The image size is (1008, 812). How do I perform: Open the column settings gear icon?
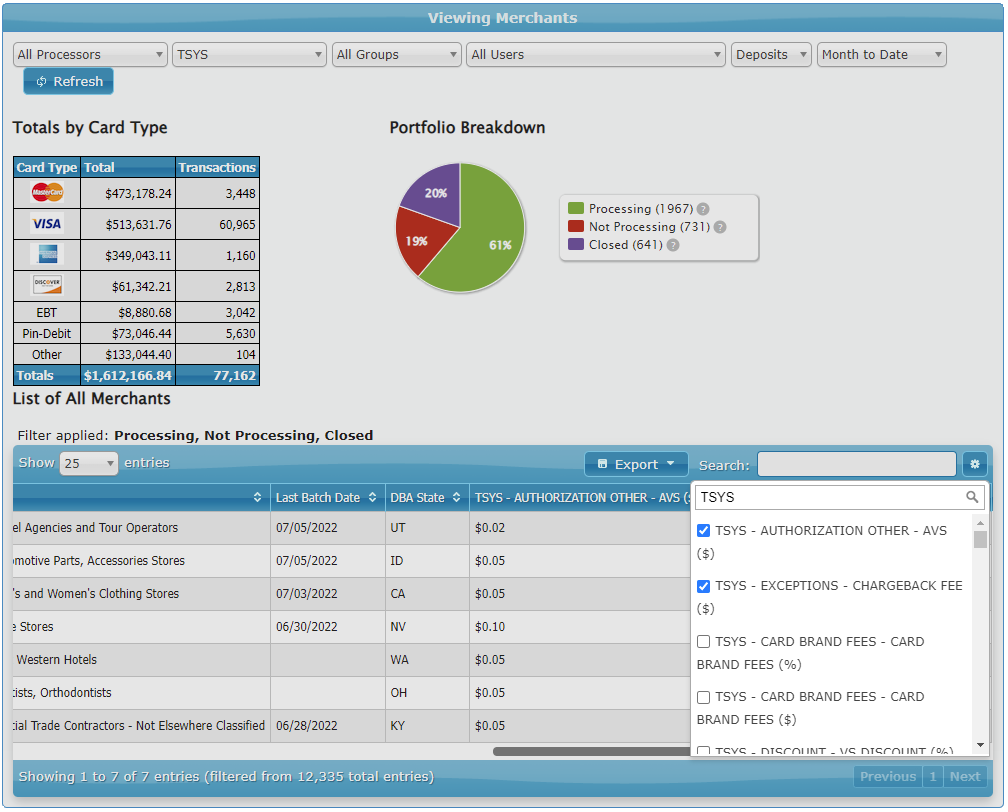(974, 464)
